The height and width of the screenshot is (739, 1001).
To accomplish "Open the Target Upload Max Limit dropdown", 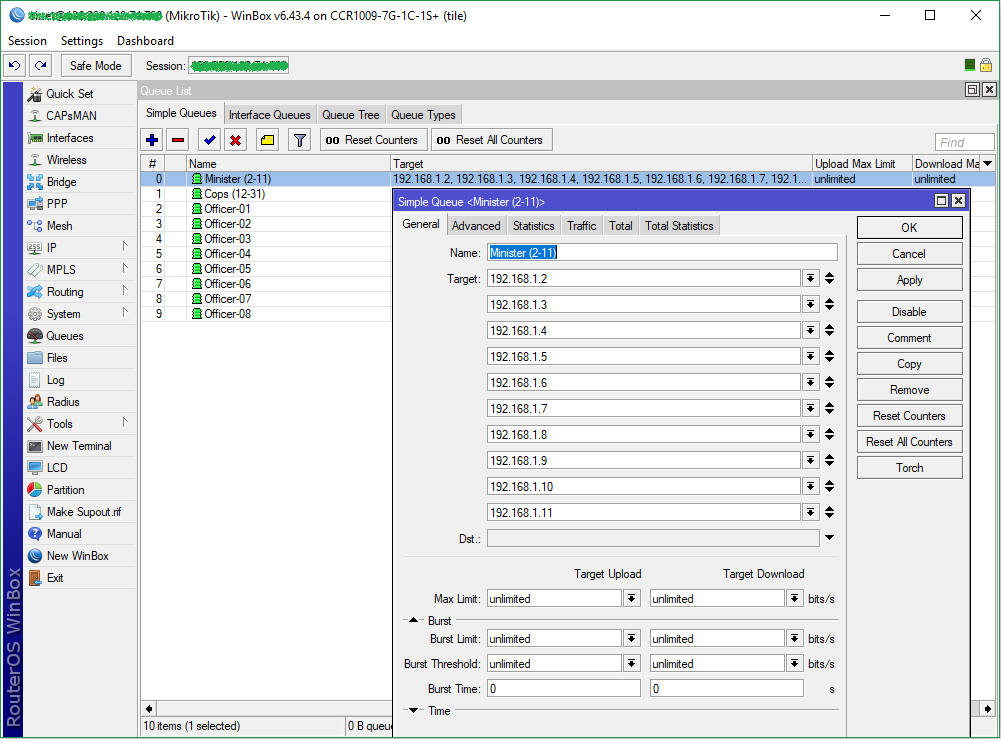I will (x=631, y=597).
